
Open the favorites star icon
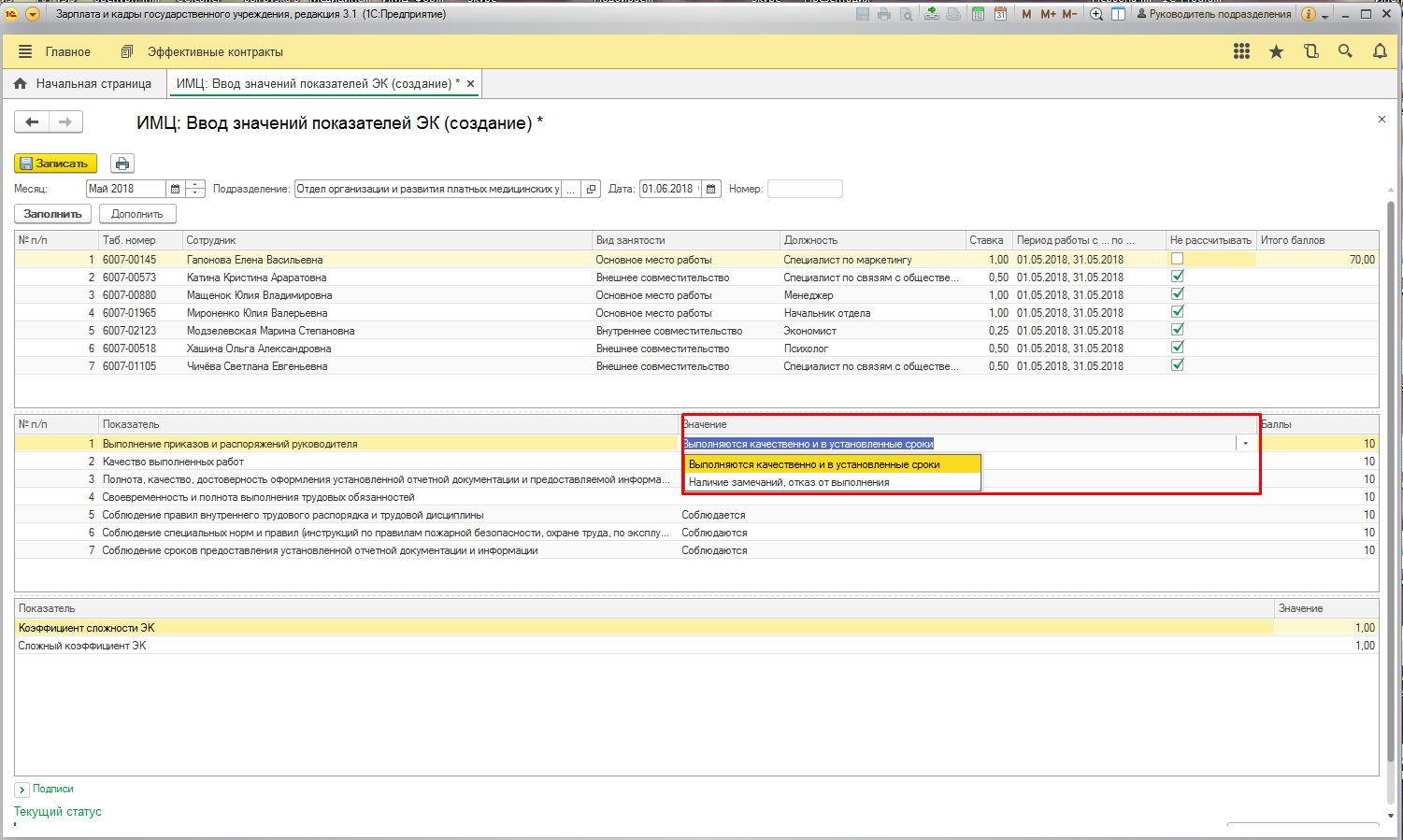pyautogui.click(x=1276, y=52)
